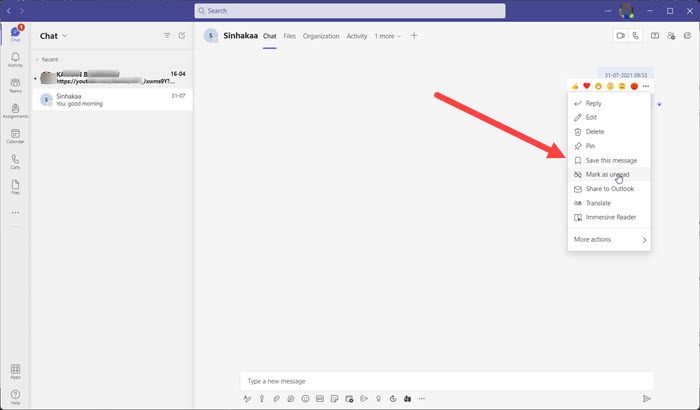This screenshot has width=700, height=410.
Task: Open Calendar in the left sidebar
Action: point(15,136)
